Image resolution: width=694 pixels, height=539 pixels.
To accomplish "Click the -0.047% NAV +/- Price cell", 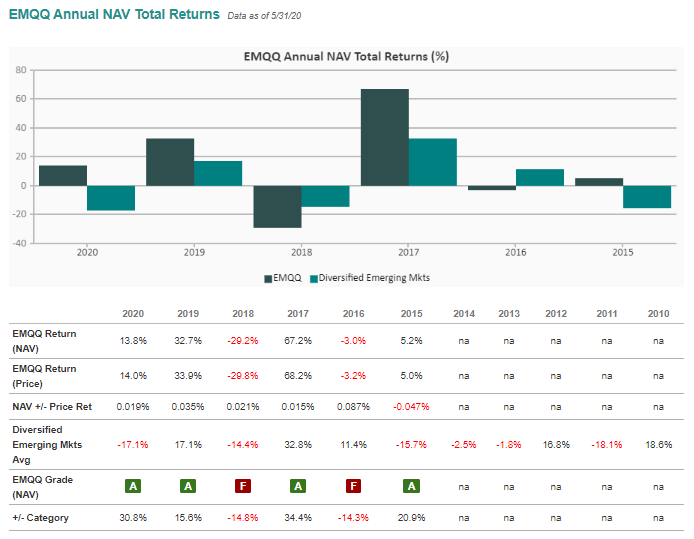I will tap(412, 406).
